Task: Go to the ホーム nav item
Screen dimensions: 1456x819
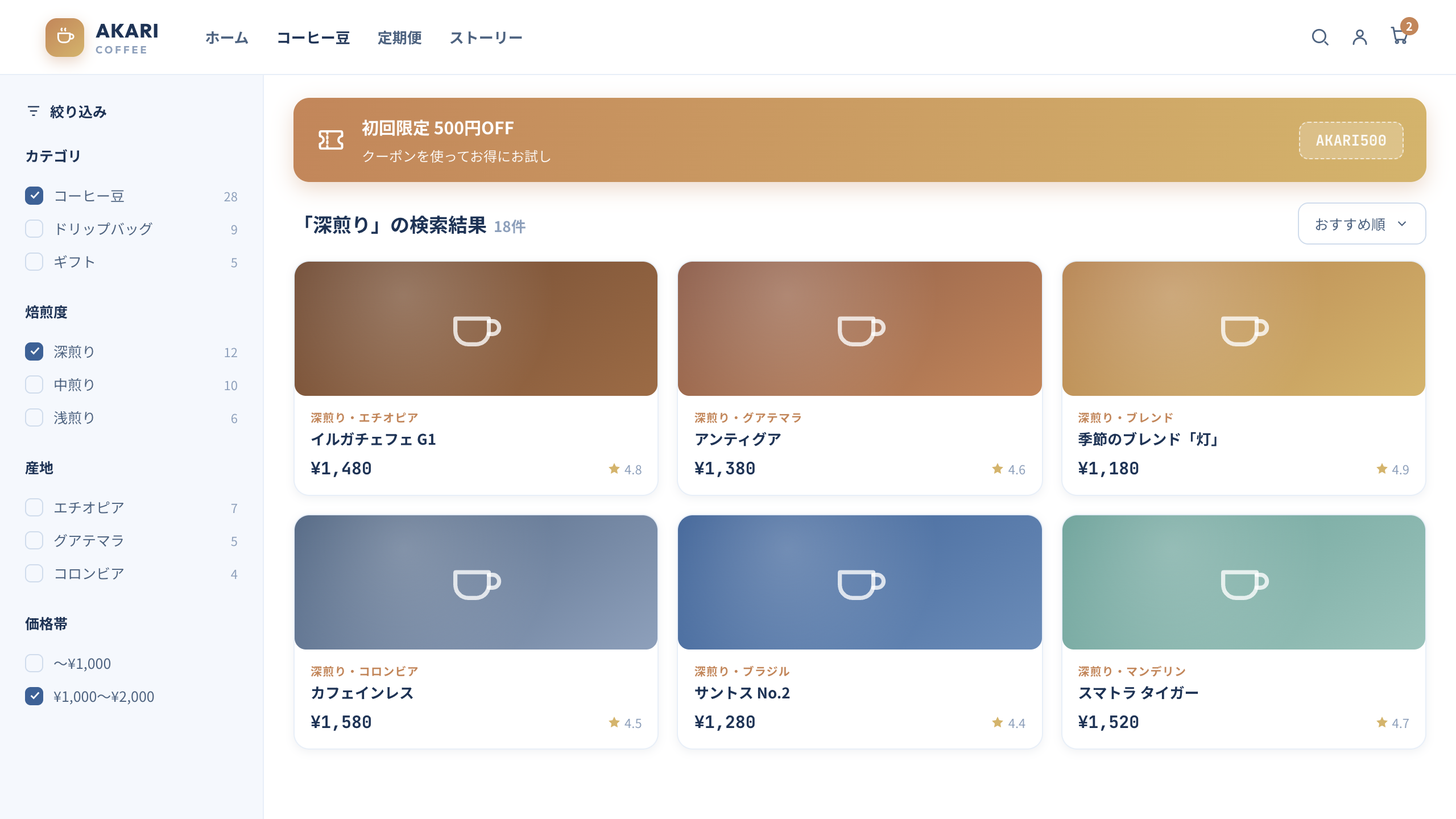Action: pos(227,38)
